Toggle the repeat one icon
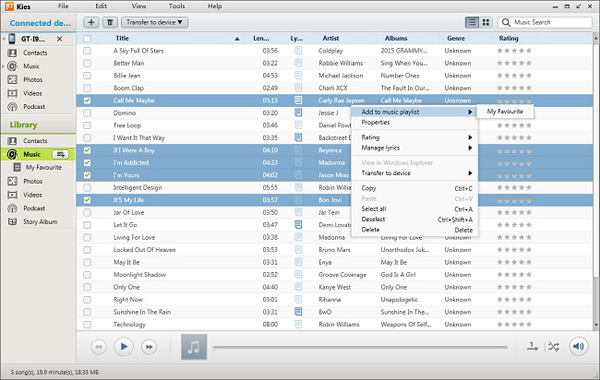This screenshot has width=600, height=380. tap(532, 347)
